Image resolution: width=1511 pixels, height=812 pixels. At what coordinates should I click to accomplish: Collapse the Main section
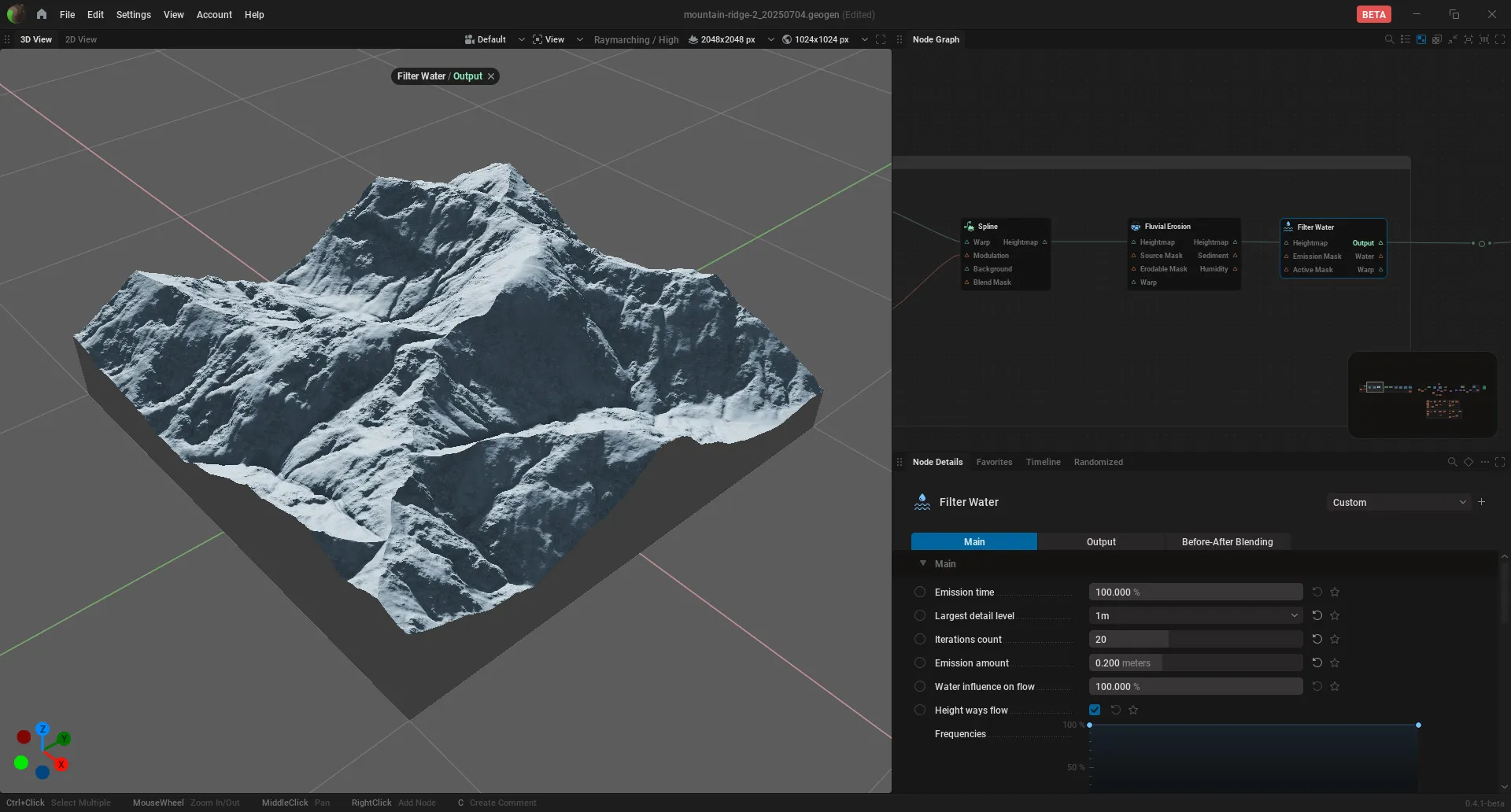pos(923,563)
